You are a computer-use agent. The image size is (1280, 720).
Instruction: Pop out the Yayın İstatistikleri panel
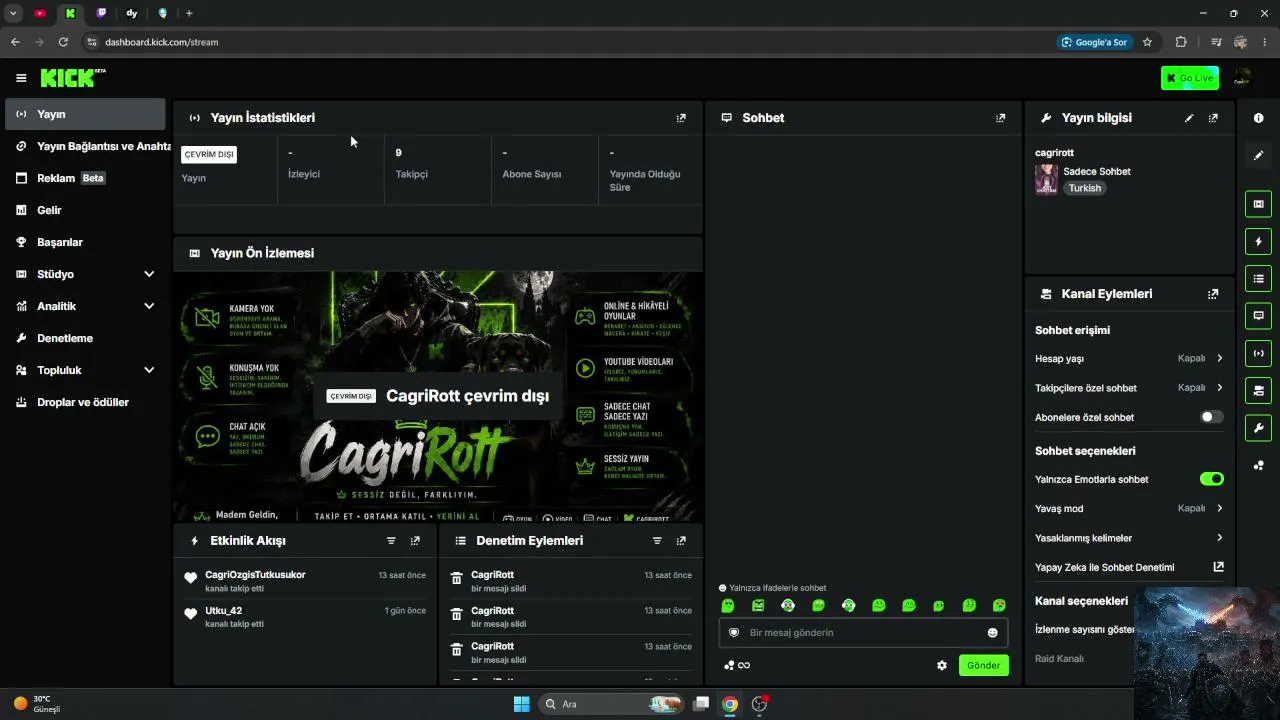[x=681, y=118]
